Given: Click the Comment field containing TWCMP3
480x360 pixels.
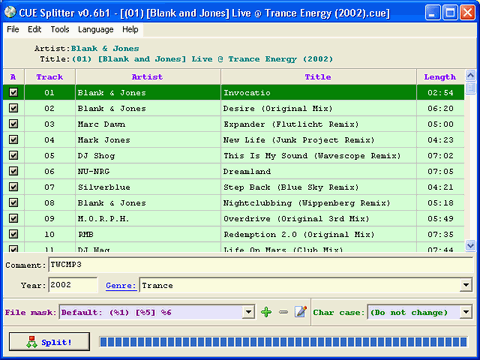Looking at the screenshot, I should coord(261,265).
